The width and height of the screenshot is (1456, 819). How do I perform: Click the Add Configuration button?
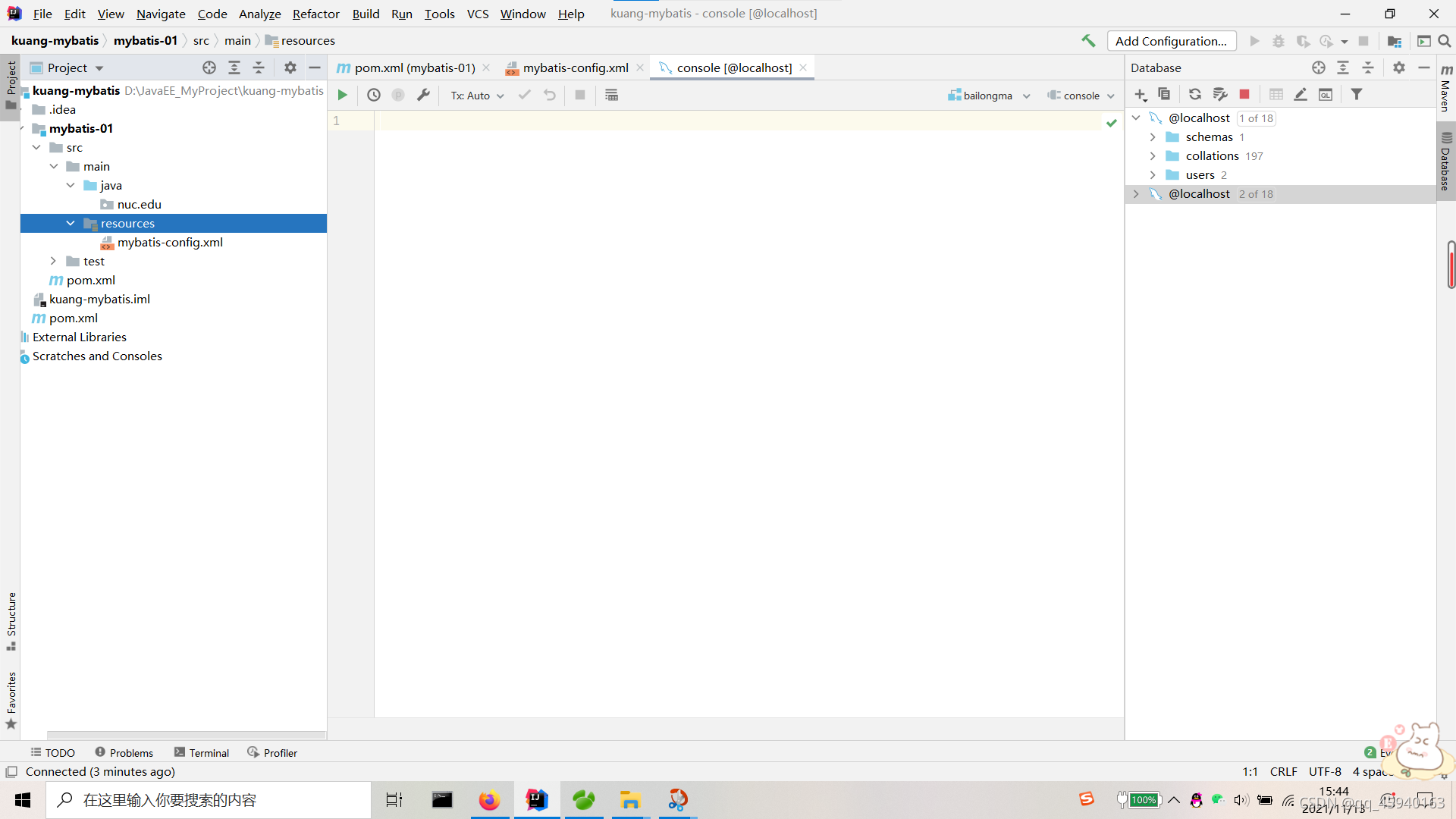(x=1171, y=41)
